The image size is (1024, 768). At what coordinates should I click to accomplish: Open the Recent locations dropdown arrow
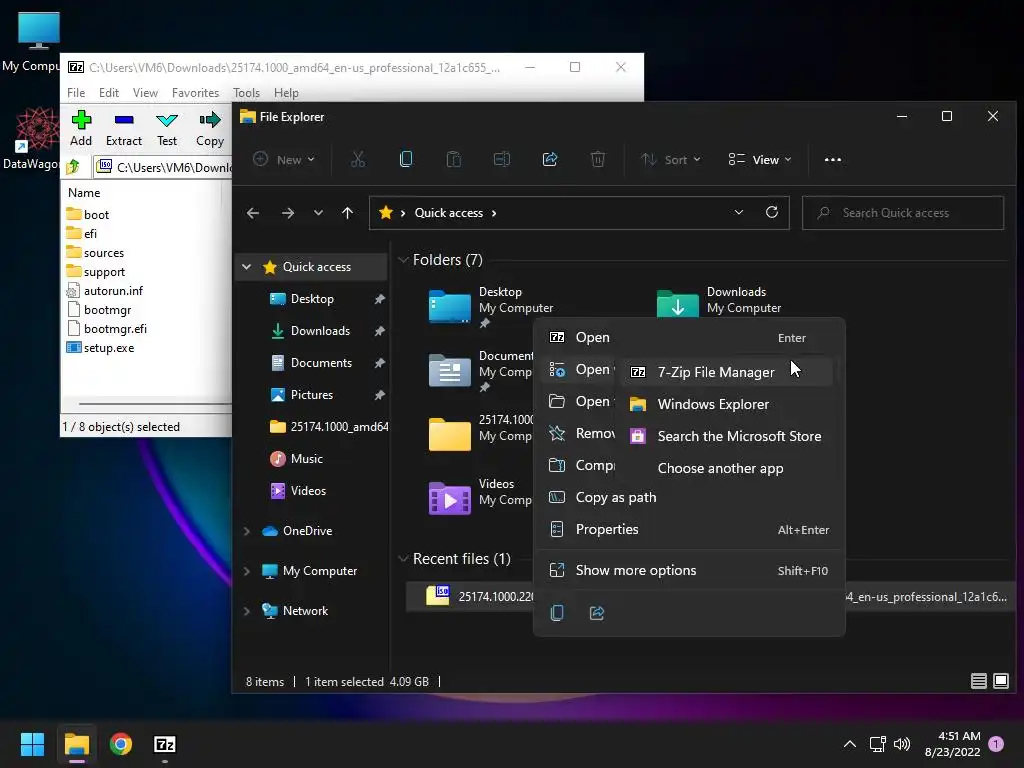pos(318,213)
